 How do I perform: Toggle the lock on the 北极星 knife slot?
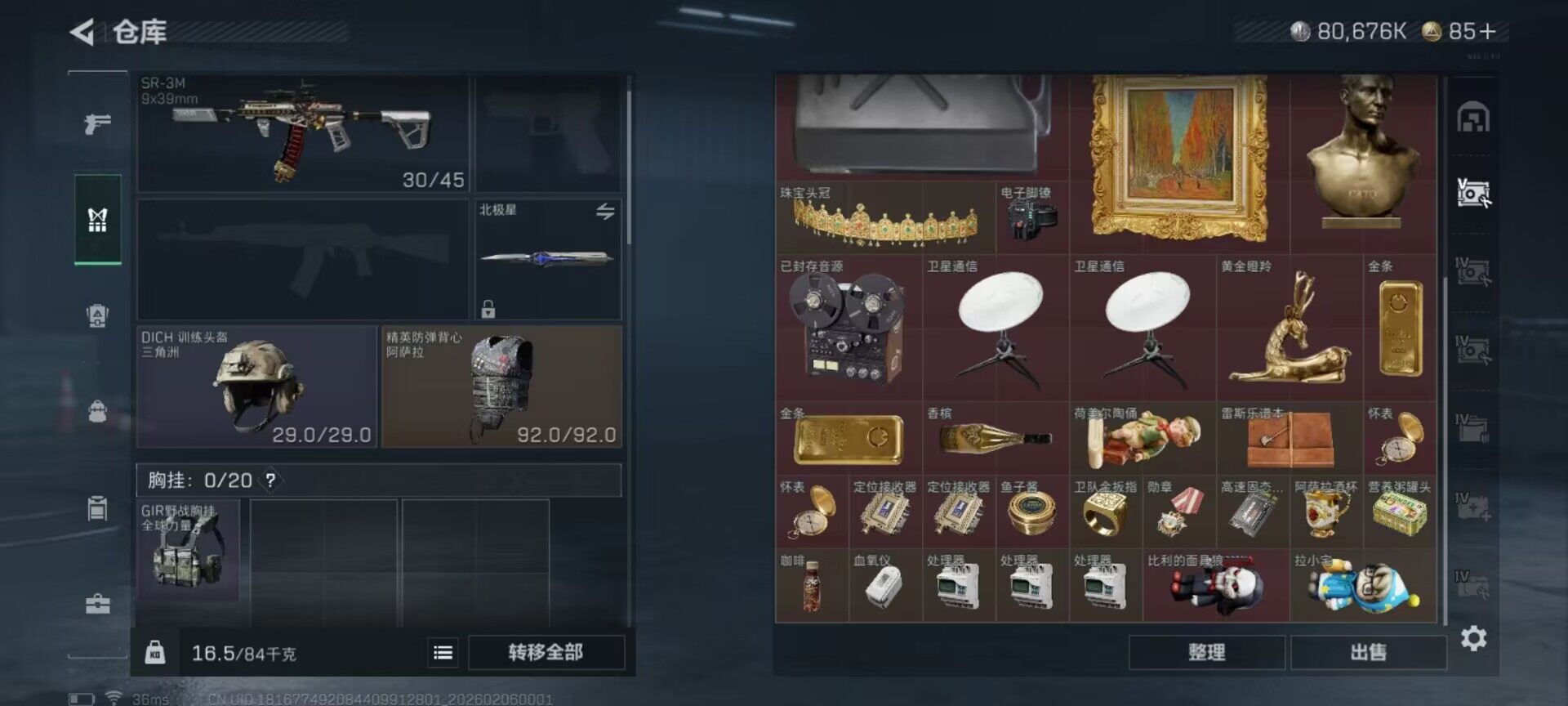point(488,309)
